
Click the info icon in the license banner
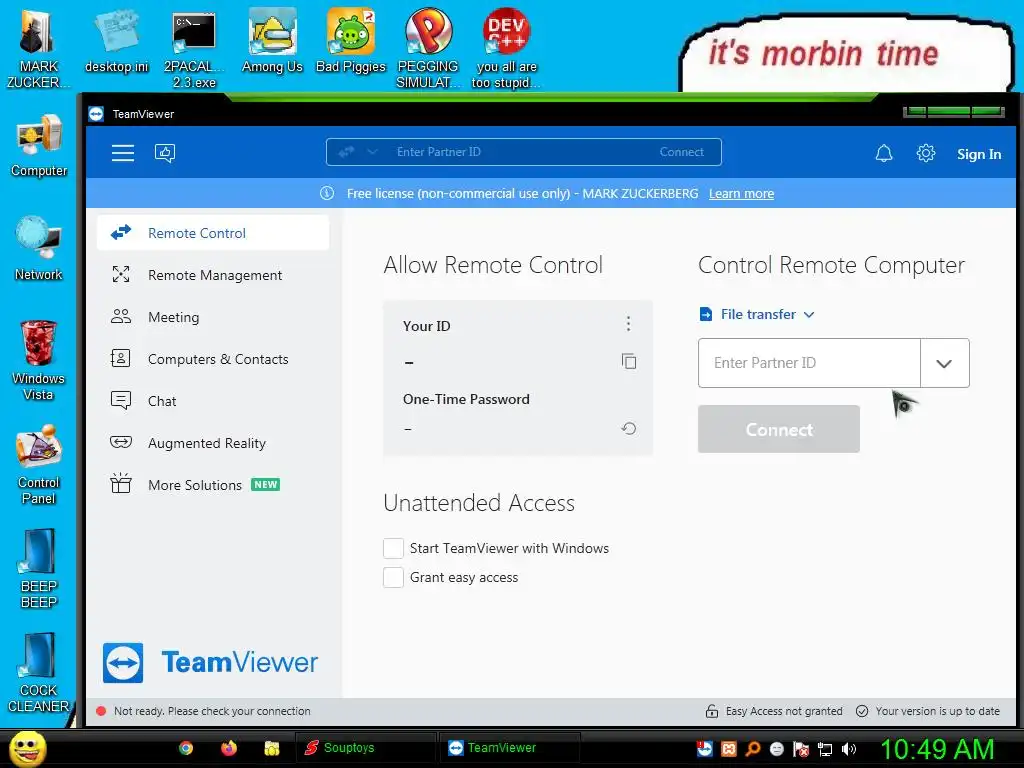click(327, 193)
